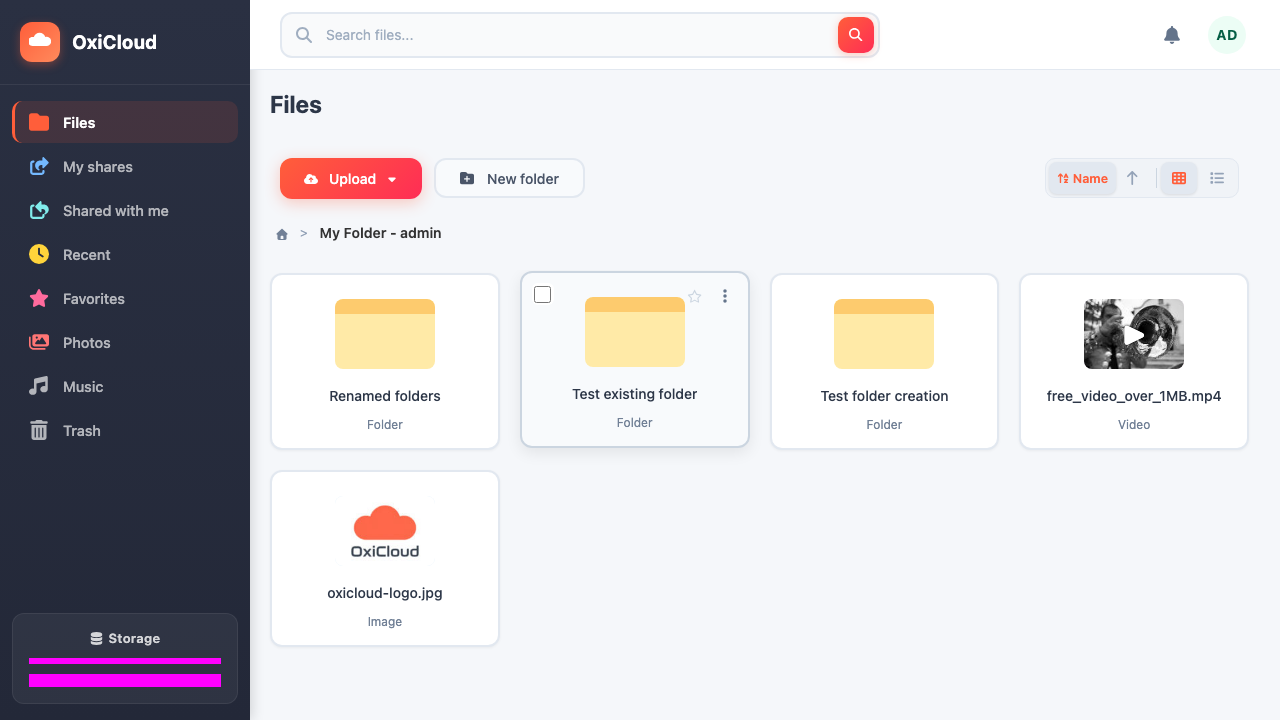The image size is (1280, 720).
Task: Open the AD user avatar
Action: pos(1227,35)
